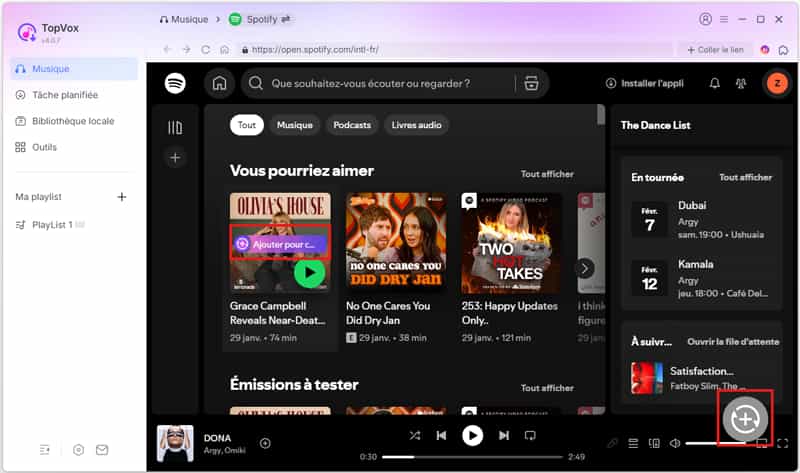Click the main content scrollbar
Viewport: 800px width, 473px height.
(601, 115)
